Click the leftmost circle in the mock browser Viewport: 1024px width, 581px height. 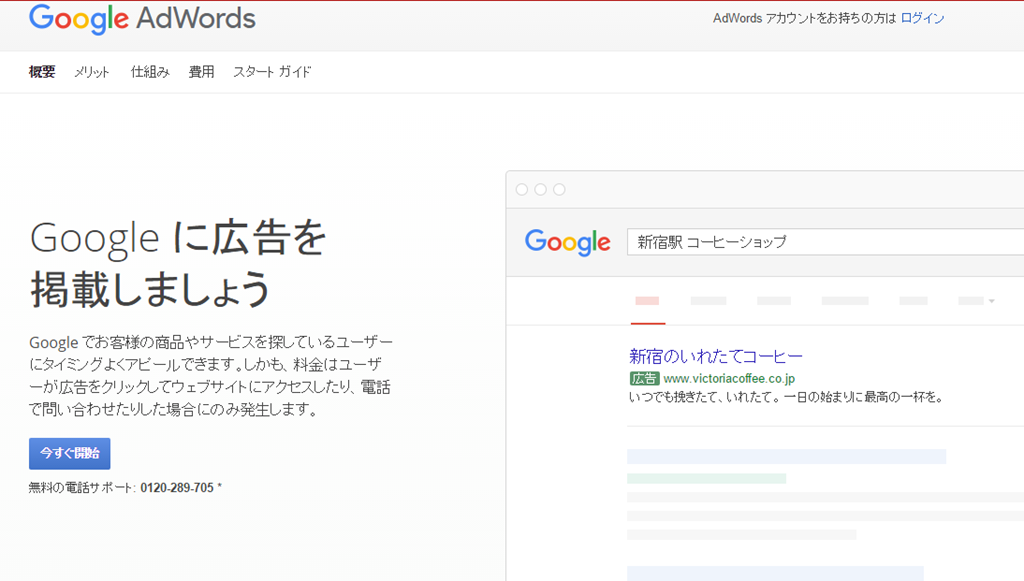coord(521,189)
